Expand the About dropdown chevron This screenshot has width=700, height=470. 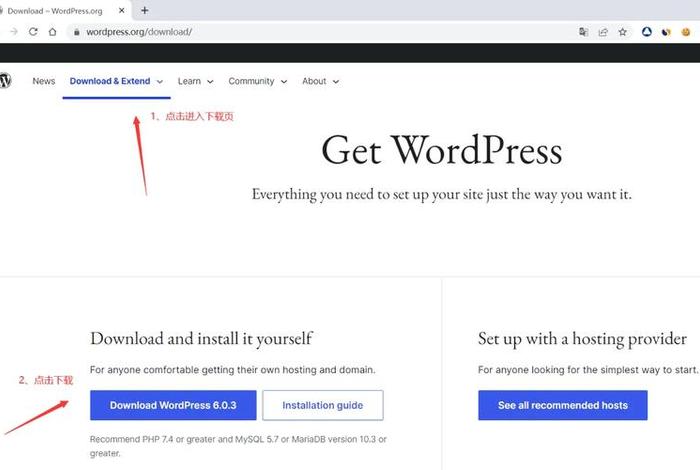[336, 82]
